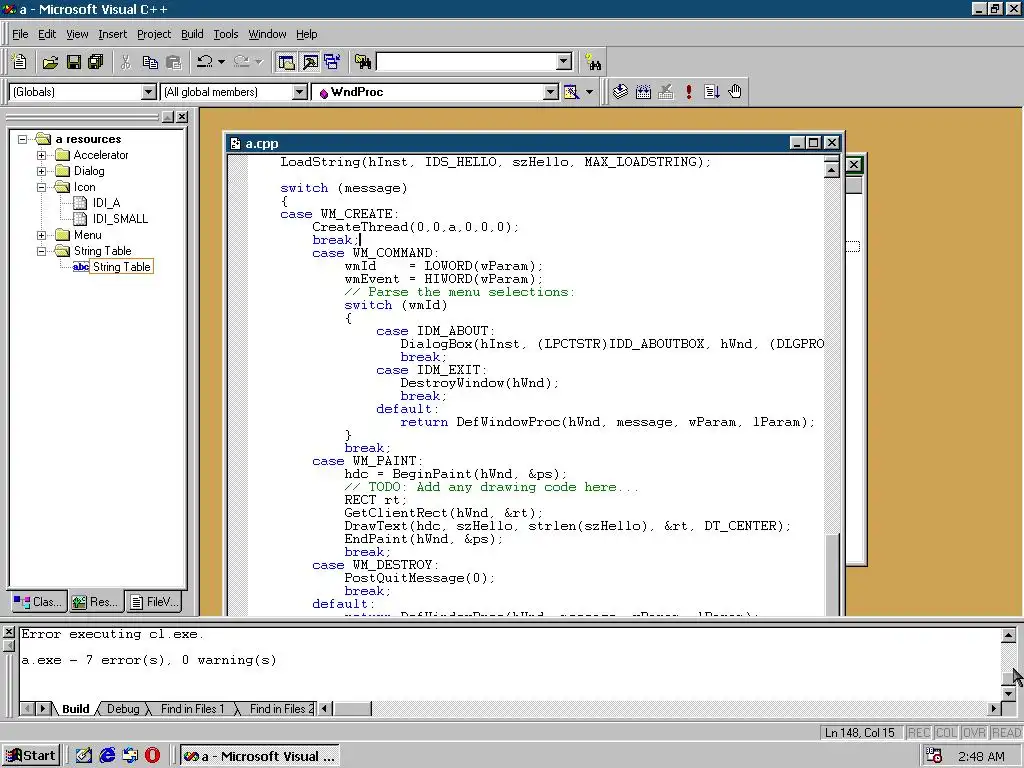Screen dimensions: 1024x768
Task: Open the Window menu
Action: [267, 34]
